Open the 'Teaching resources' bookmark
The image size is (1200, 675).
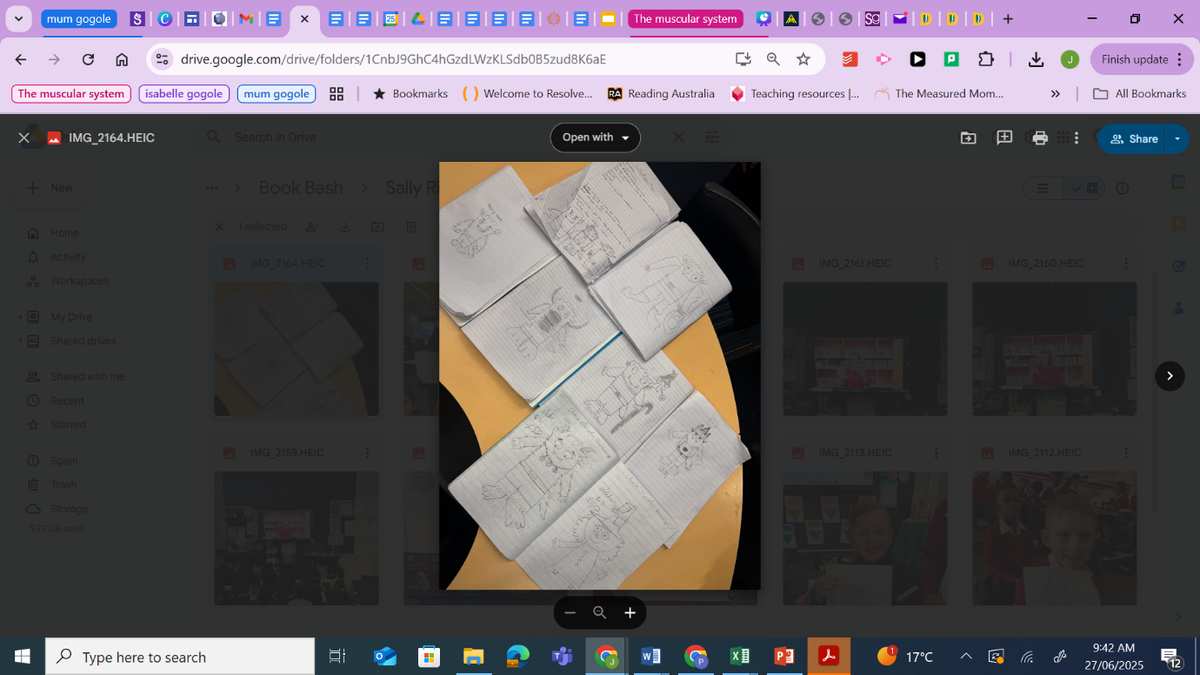pos(795,94)
